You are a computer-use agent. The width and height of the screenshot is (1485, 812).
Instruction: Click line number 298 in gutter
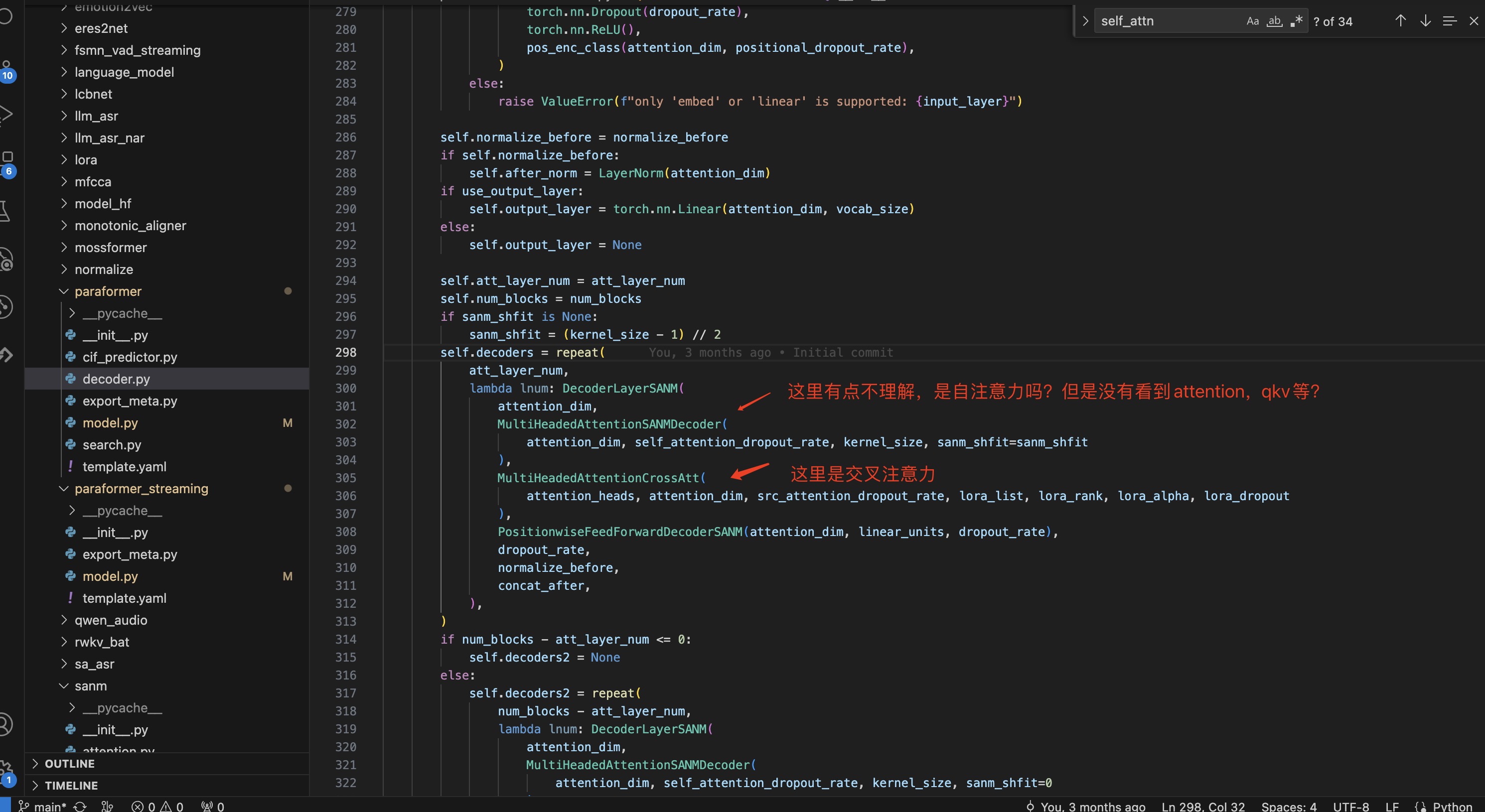click(x=346, y=352)
